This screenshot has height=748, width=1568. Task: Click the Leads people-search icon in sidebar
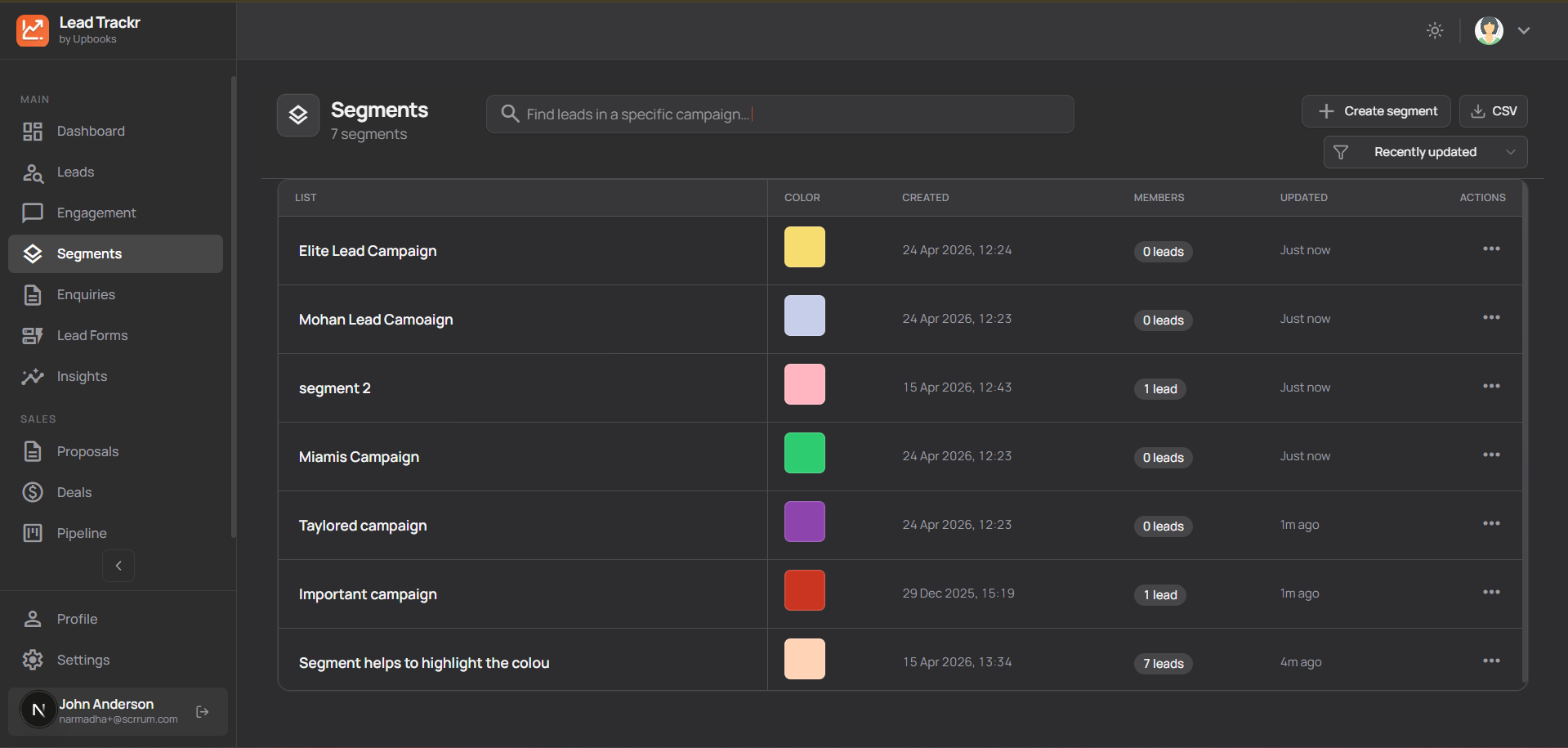tap(33, 172)
